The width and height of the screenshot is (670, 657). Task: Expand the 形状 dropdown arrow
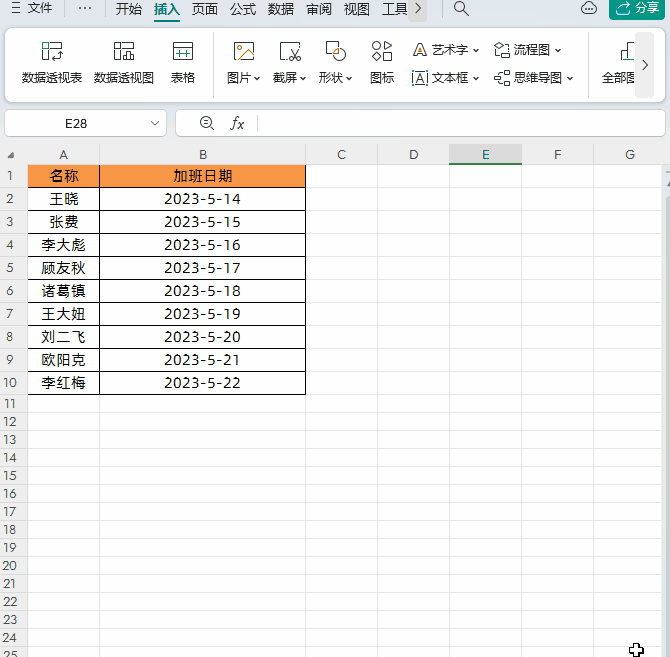click(x=349, y=79)
